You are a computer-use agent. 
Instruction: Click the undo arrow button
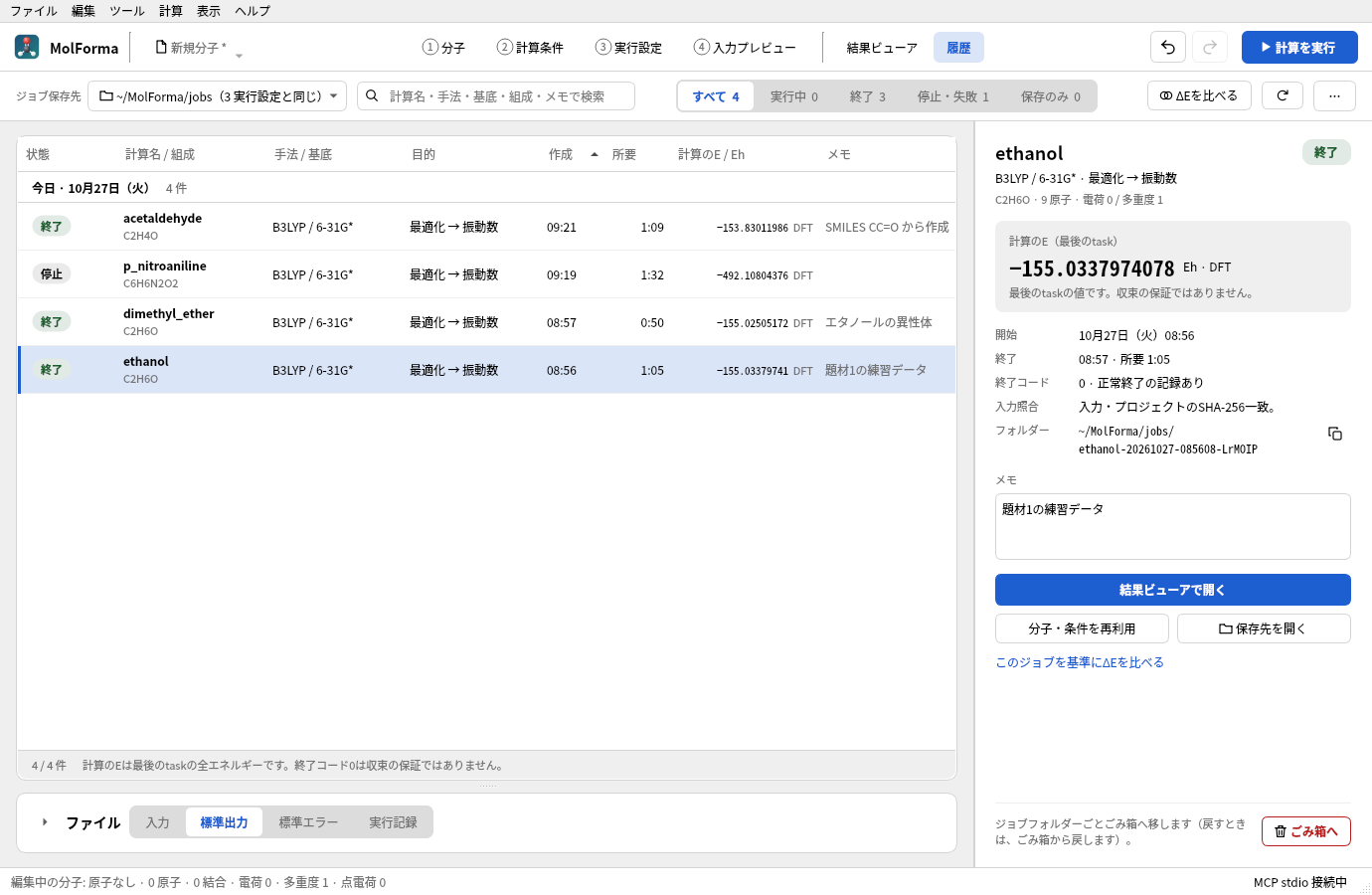(x=1168, y=47)
